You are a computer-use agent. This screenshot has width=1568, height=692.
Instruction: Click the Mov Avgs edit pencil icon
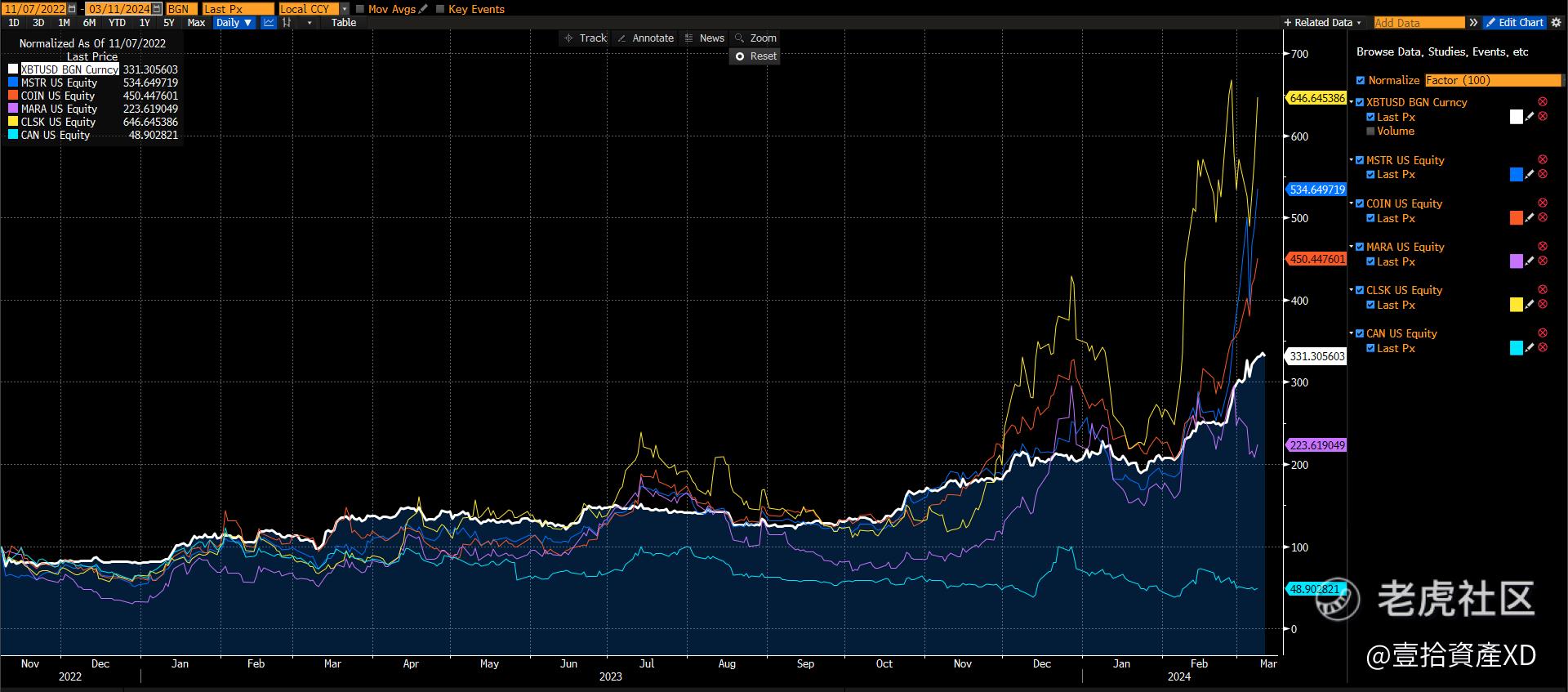click(423, 9)
